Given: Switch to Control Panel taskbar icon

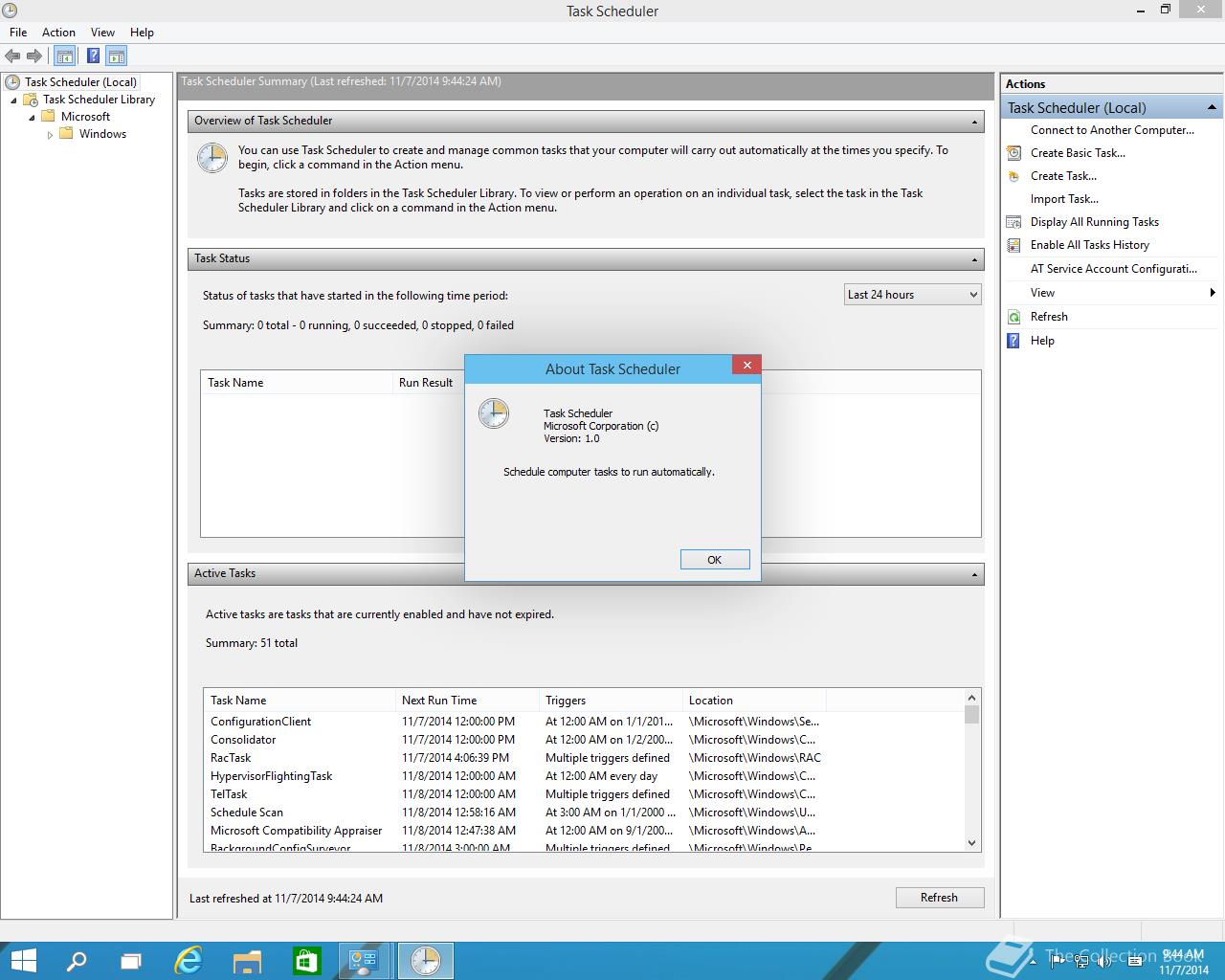Looking at the screenshot, I should click(x=365, y=961).
